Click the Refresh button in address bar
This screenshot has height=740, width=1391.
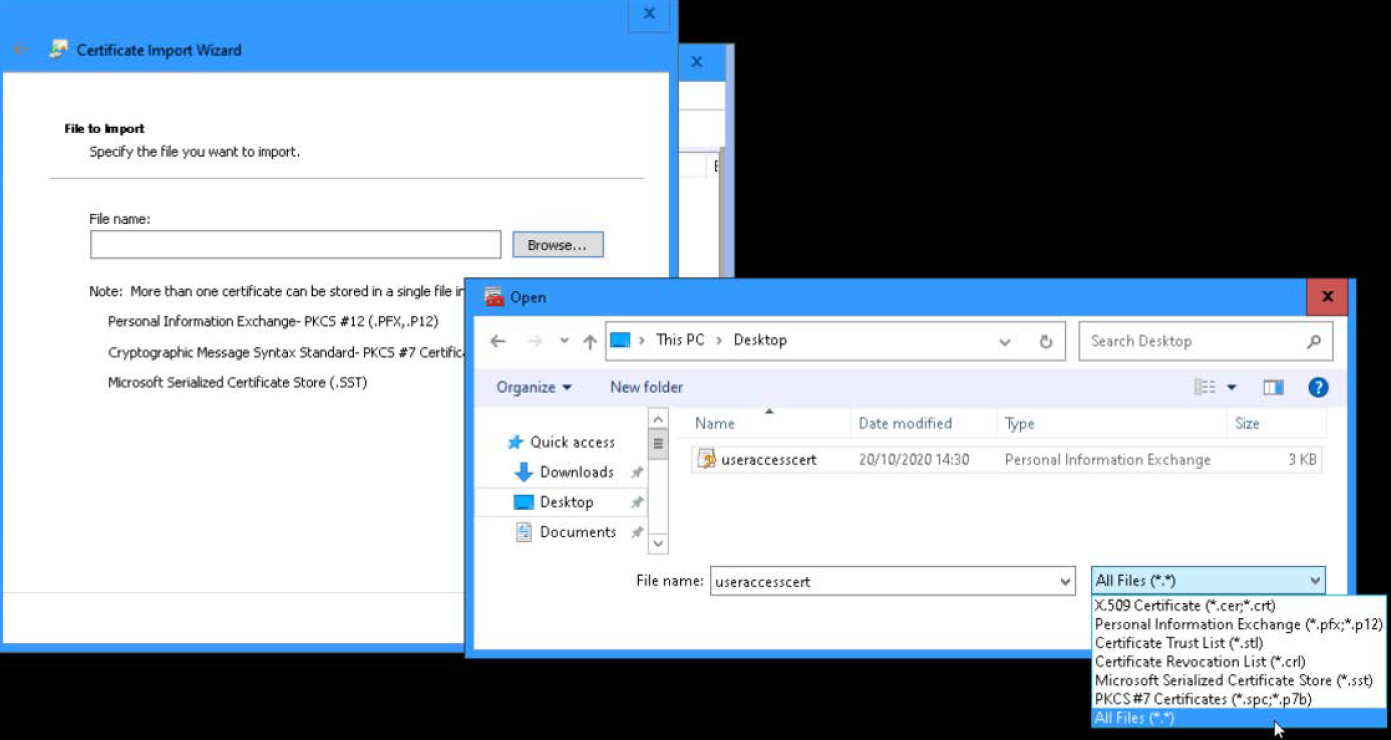(x=1045, y=341)
